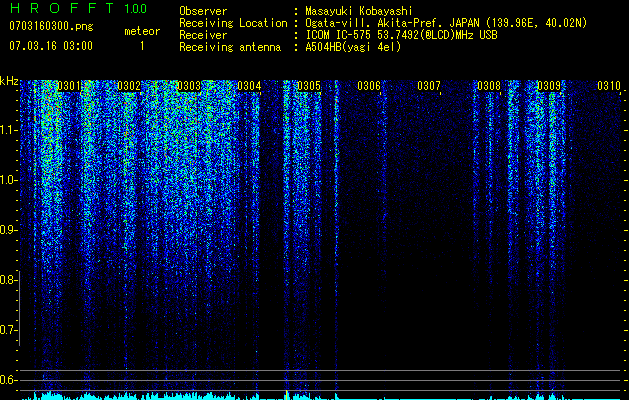Screen dimensions: 629x400
Task: Click the HROFFT 1.0.0 title text
Action: tap(79, 8)
